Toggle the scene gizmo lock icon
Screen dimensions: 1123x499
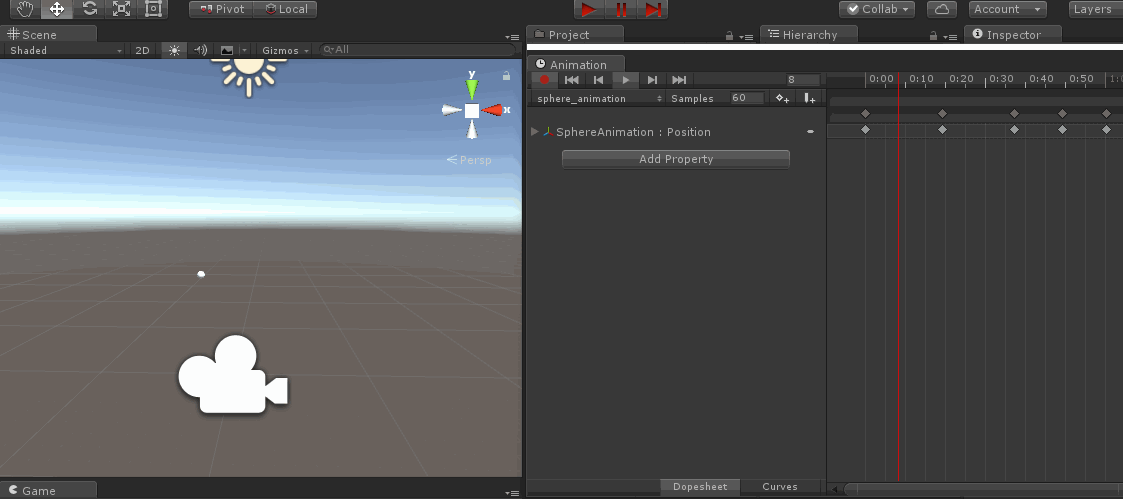click(x=506, y=75)
